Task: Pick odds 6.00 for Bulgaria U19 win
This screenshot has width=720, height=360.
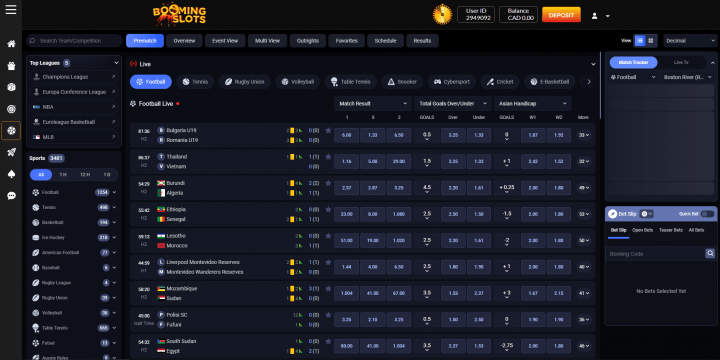Action: 346,135
